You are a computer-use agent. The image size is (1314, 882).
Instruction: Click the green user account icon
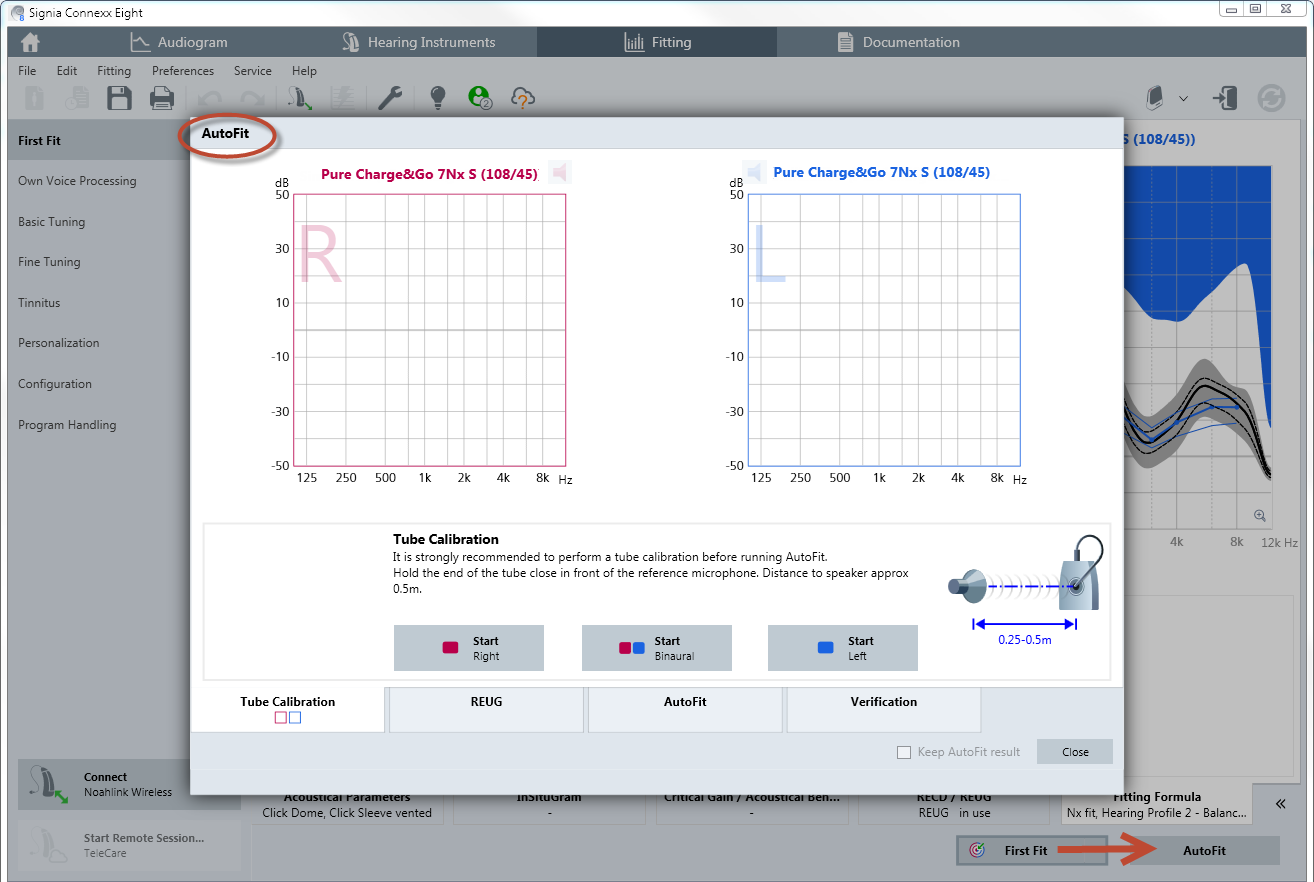tap(480, 98)
